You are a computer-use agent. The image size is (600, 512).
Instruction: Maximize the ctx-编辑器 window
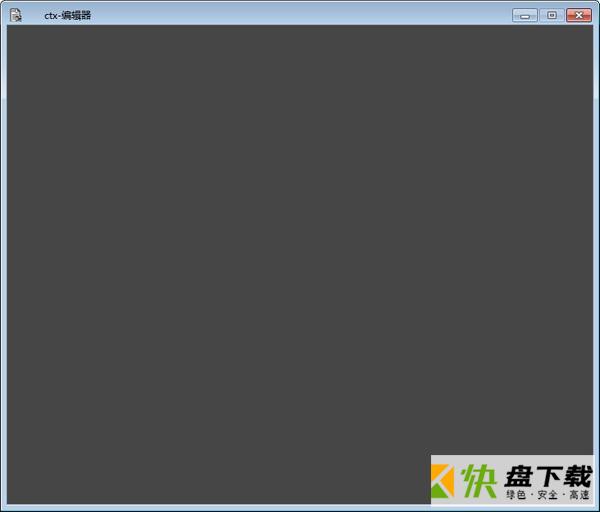[551, 15]
